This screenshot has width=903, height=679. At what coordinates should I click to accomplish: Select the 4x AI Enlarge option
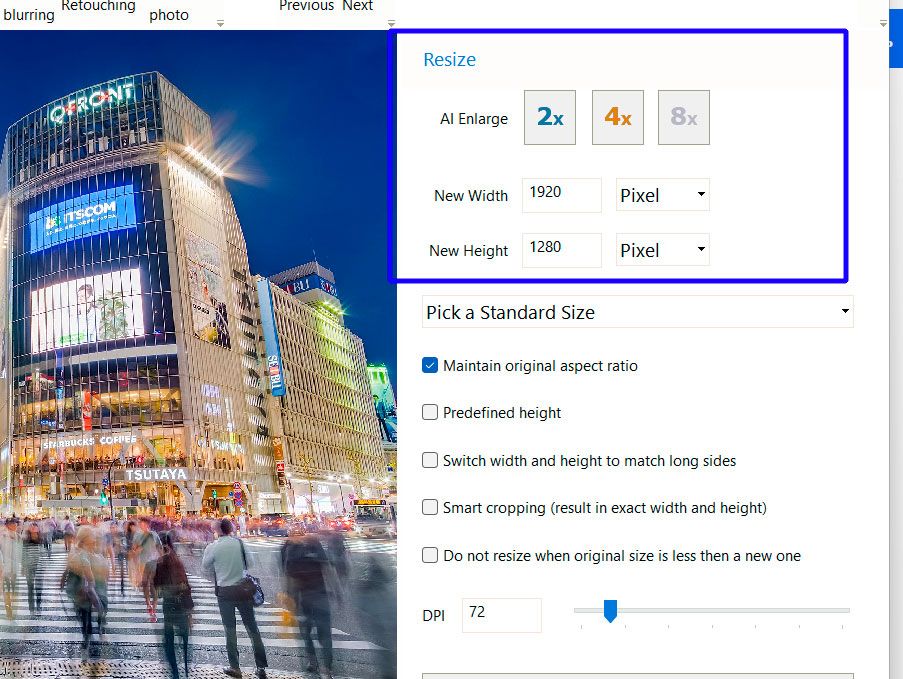point(617,117)
